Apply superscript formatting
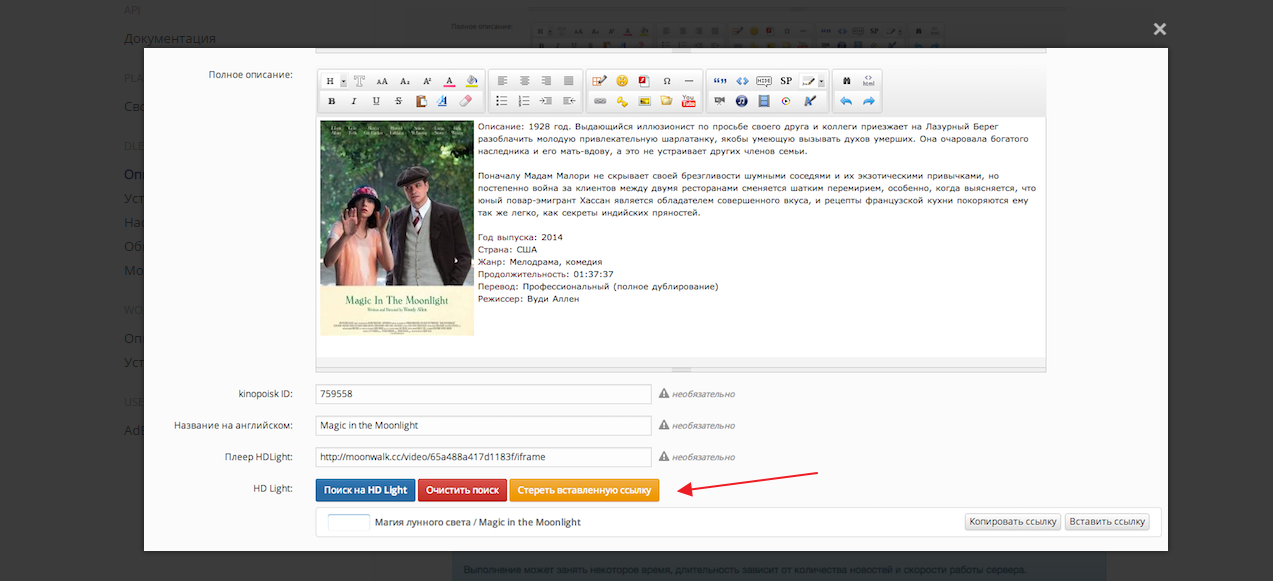 pos(427,81)
